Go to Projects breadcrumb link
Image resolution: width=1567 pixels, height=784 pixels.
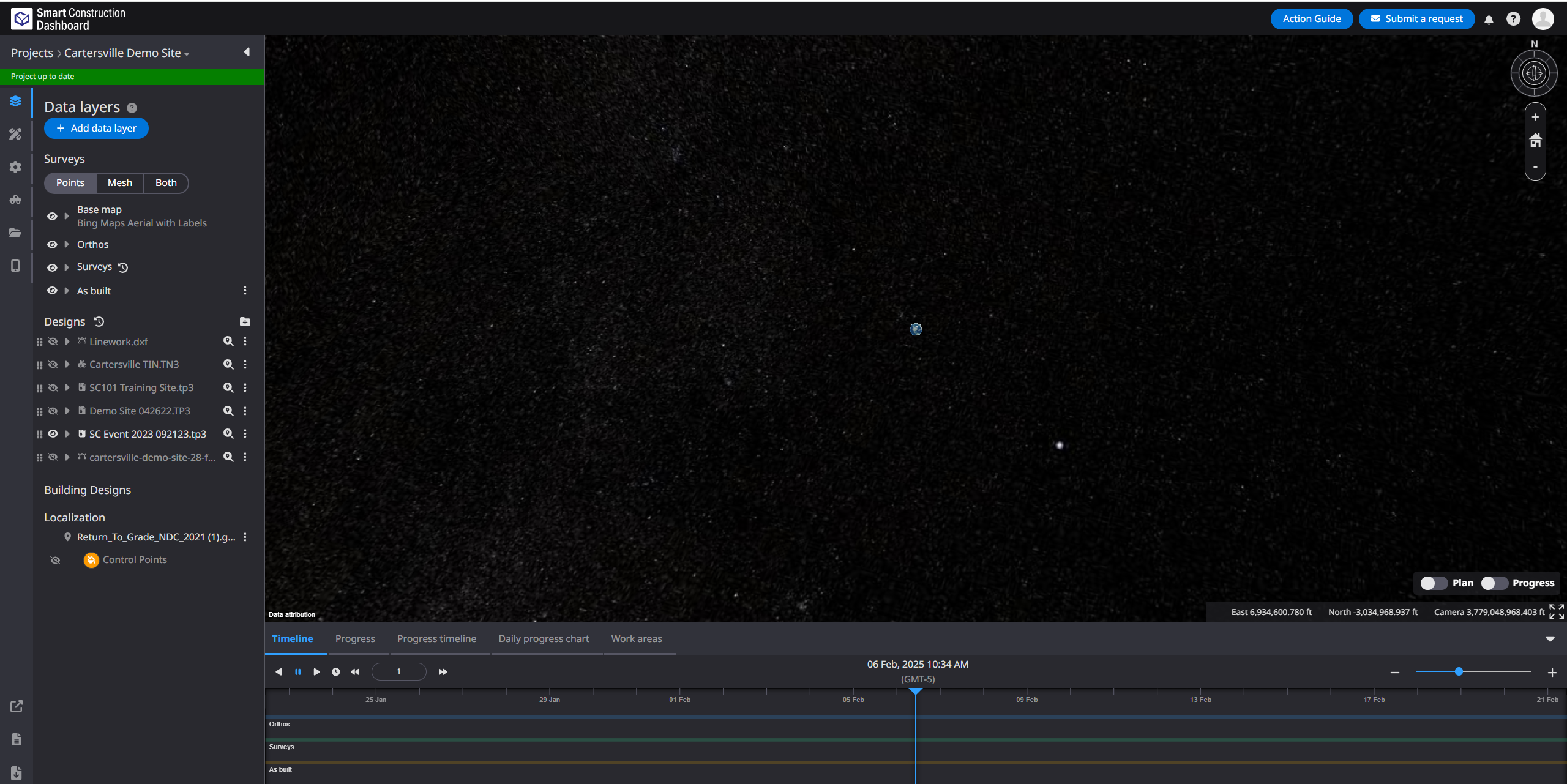tap(32, 53)
